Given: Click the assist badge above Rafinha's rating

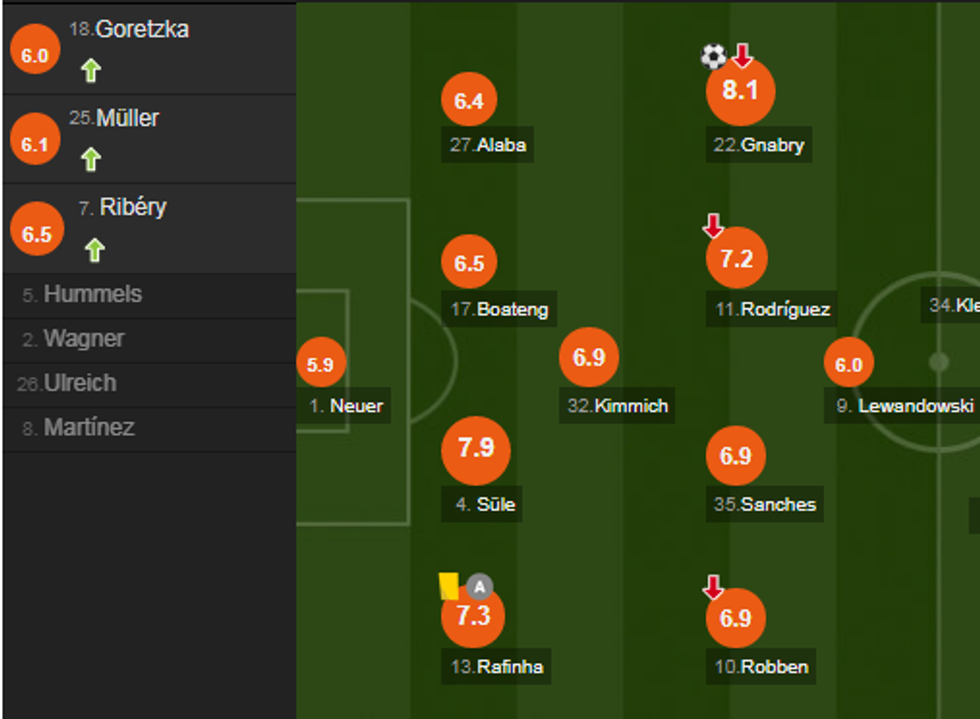Looking at the screenshot, I should click(x=480, y=587).
